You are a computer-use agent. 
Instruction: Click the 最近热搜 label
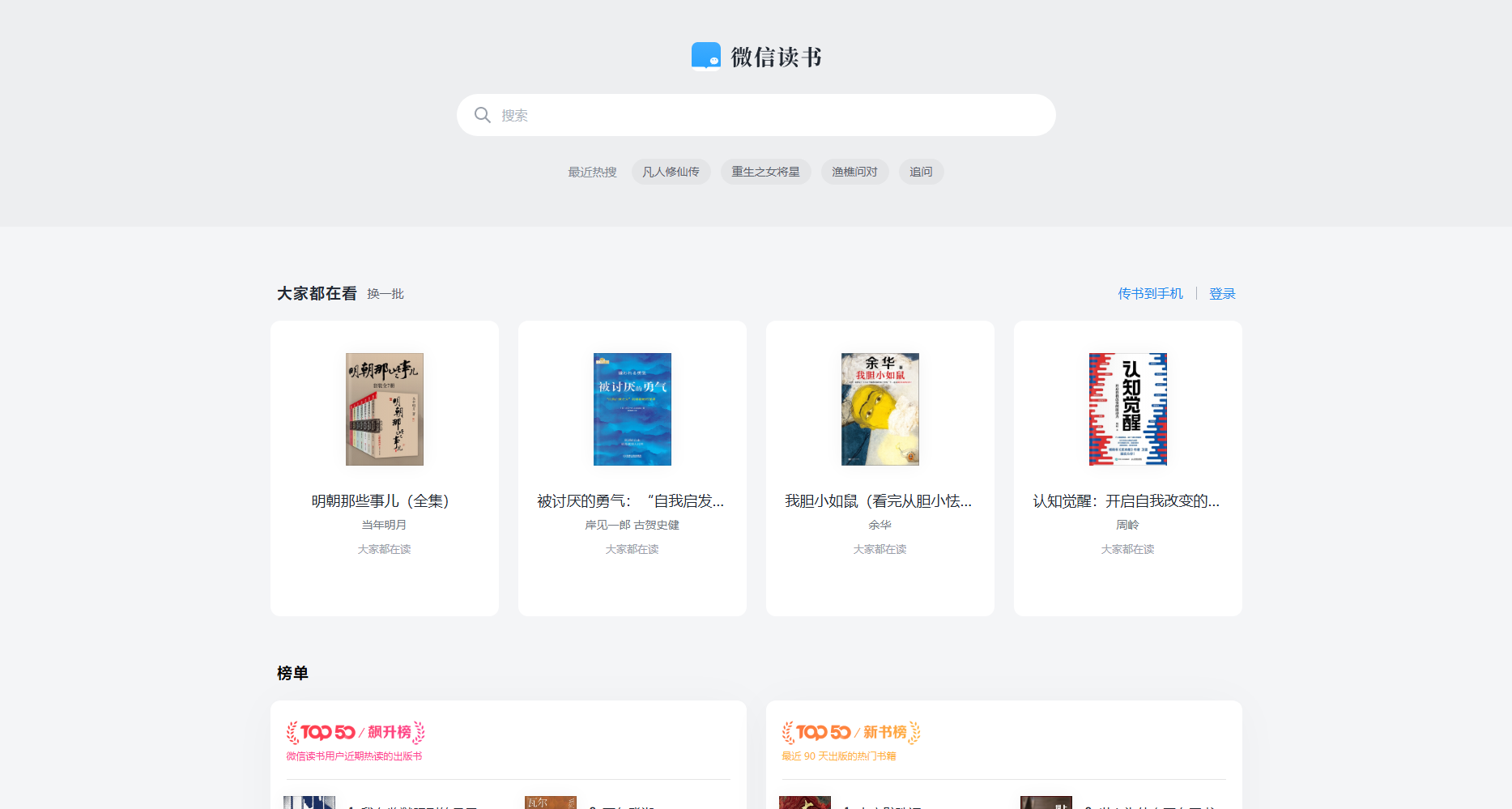592,172
